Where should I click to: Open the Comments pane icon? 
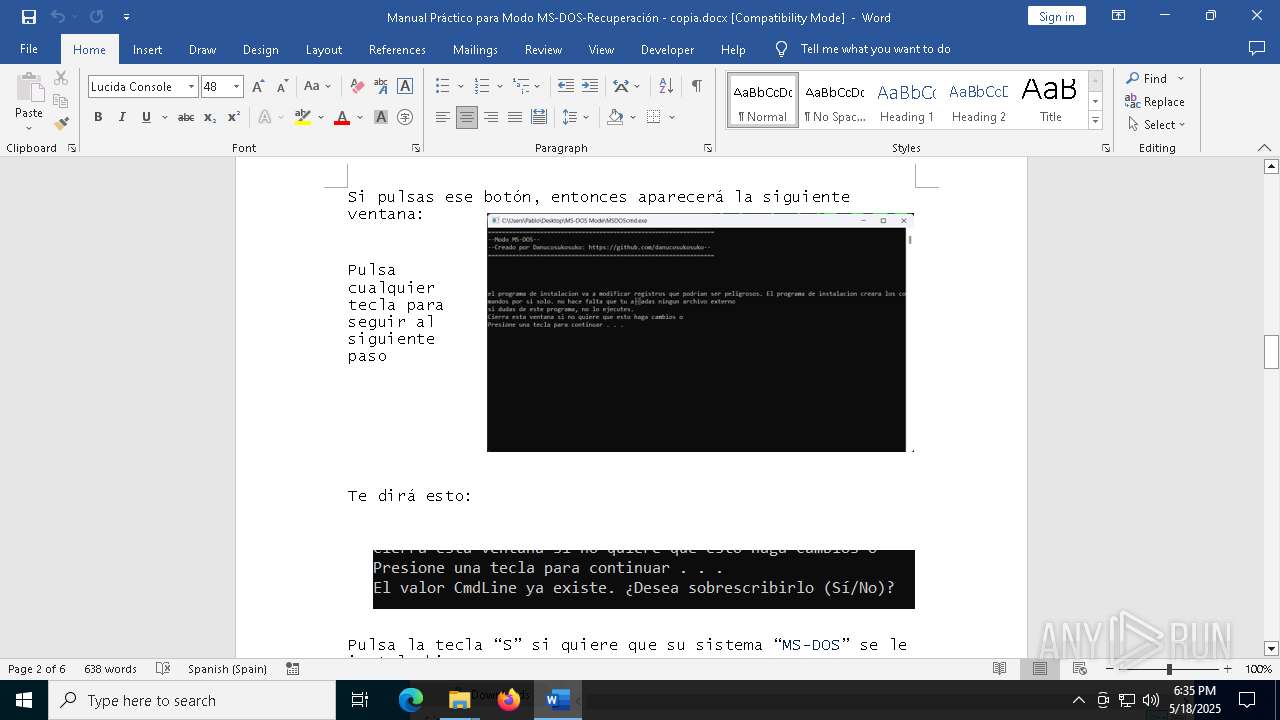pyautogui.click(x=1257, y=49)
